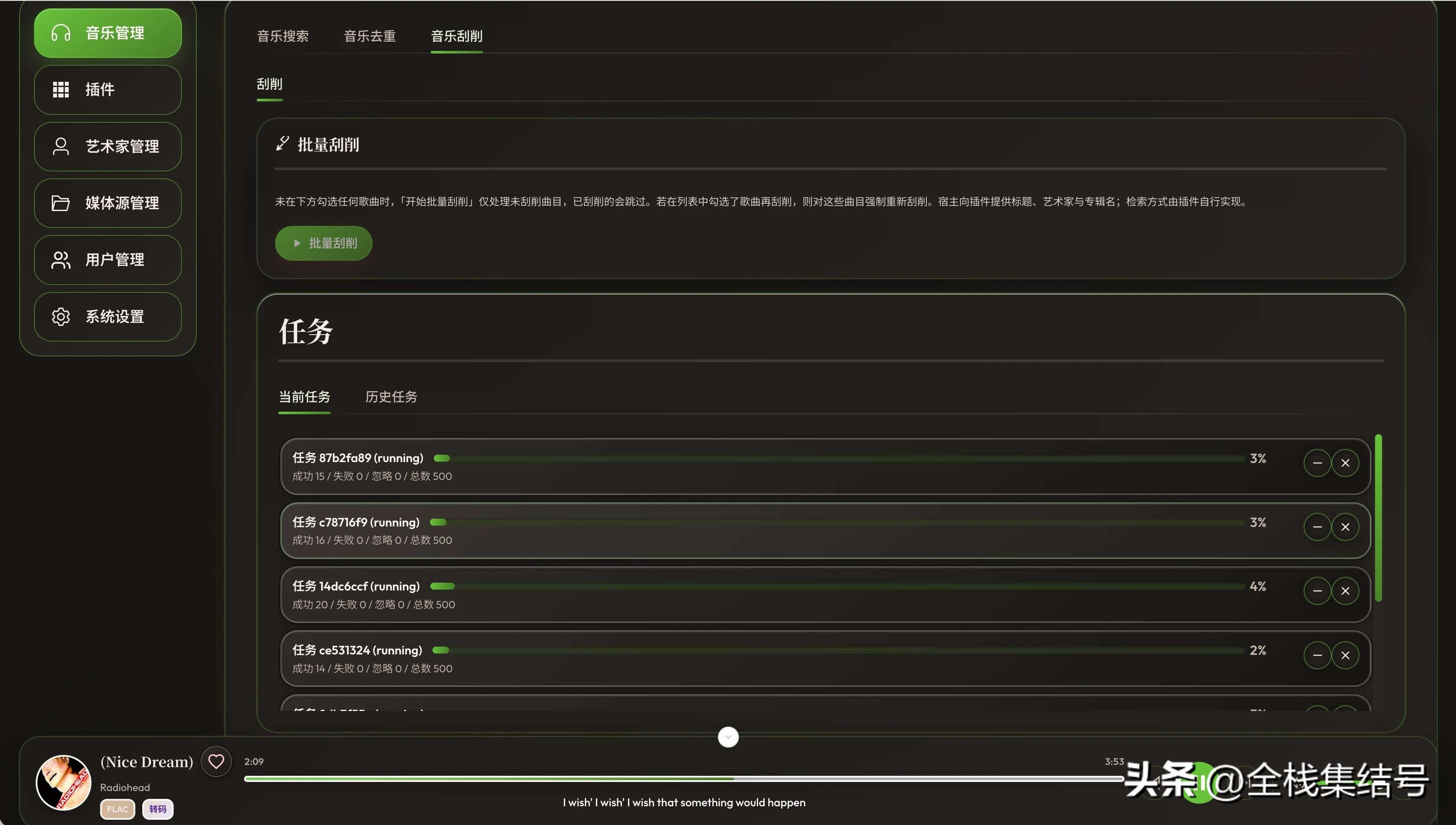Click the 转码 transcode badge
The height and width of the screenshot is (825, 1456).
[158, 809]
